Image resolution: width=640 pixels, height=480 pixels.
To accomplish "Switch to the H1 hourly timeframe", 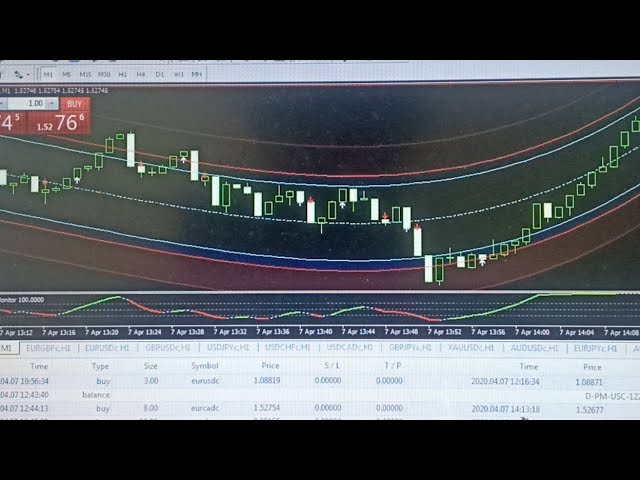I will coord(123,74).
